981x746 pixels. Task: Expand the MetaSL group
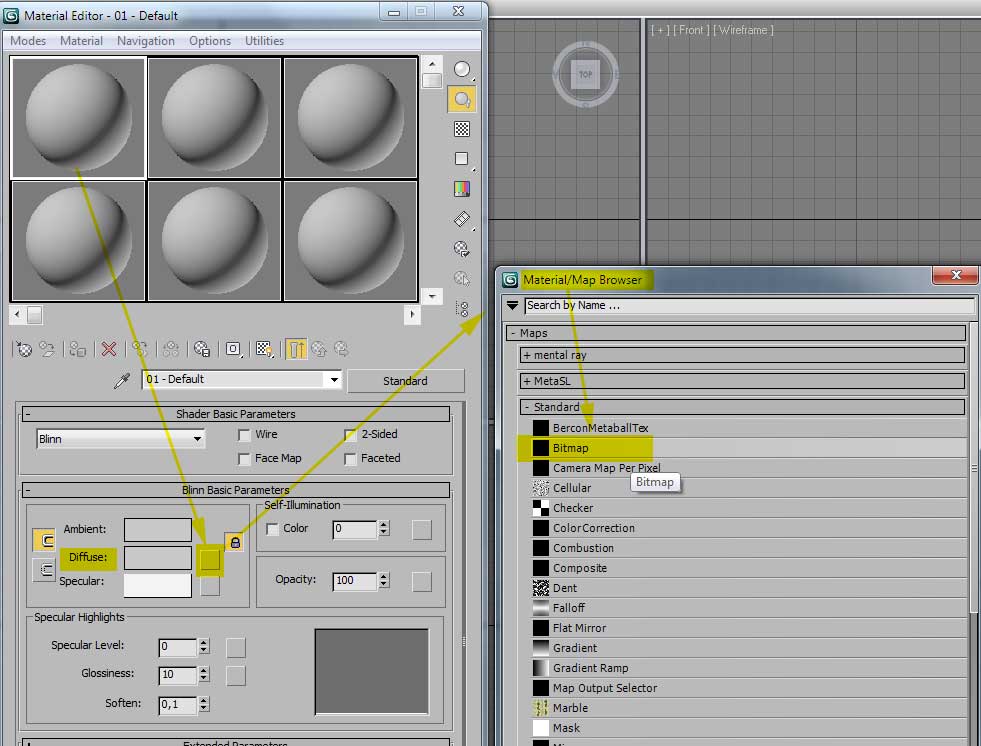742,381
